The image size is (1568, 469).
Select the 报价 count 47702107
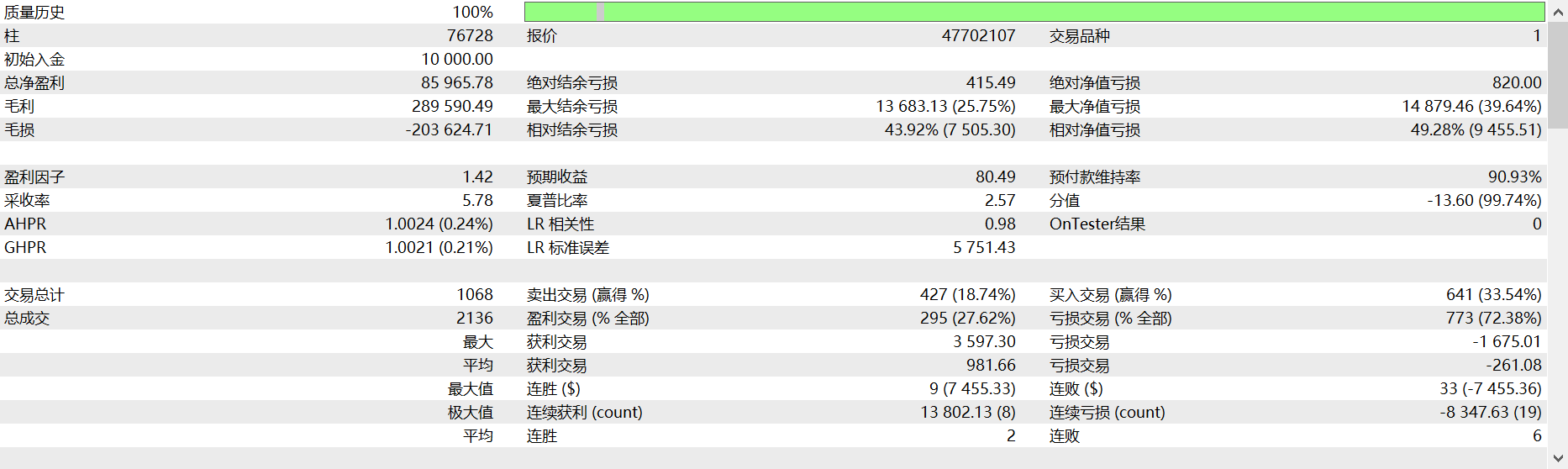[978, 36]
